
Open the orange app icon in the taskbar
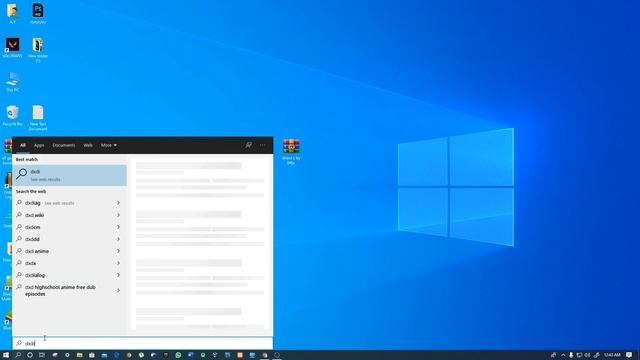click(x=240, y=355)
